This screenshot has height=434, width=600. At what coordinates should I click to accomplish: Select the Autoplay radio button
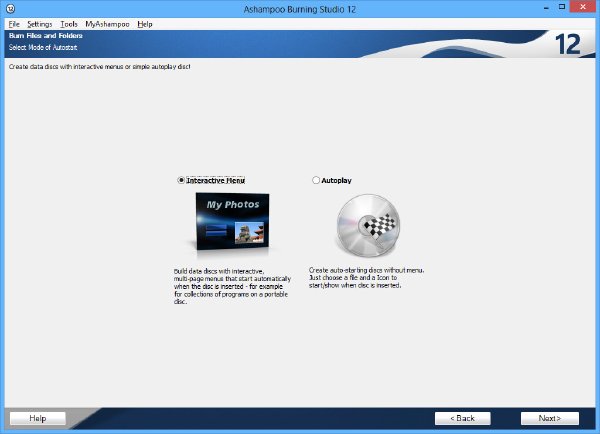pyautogui.click(x=316, y=180)
